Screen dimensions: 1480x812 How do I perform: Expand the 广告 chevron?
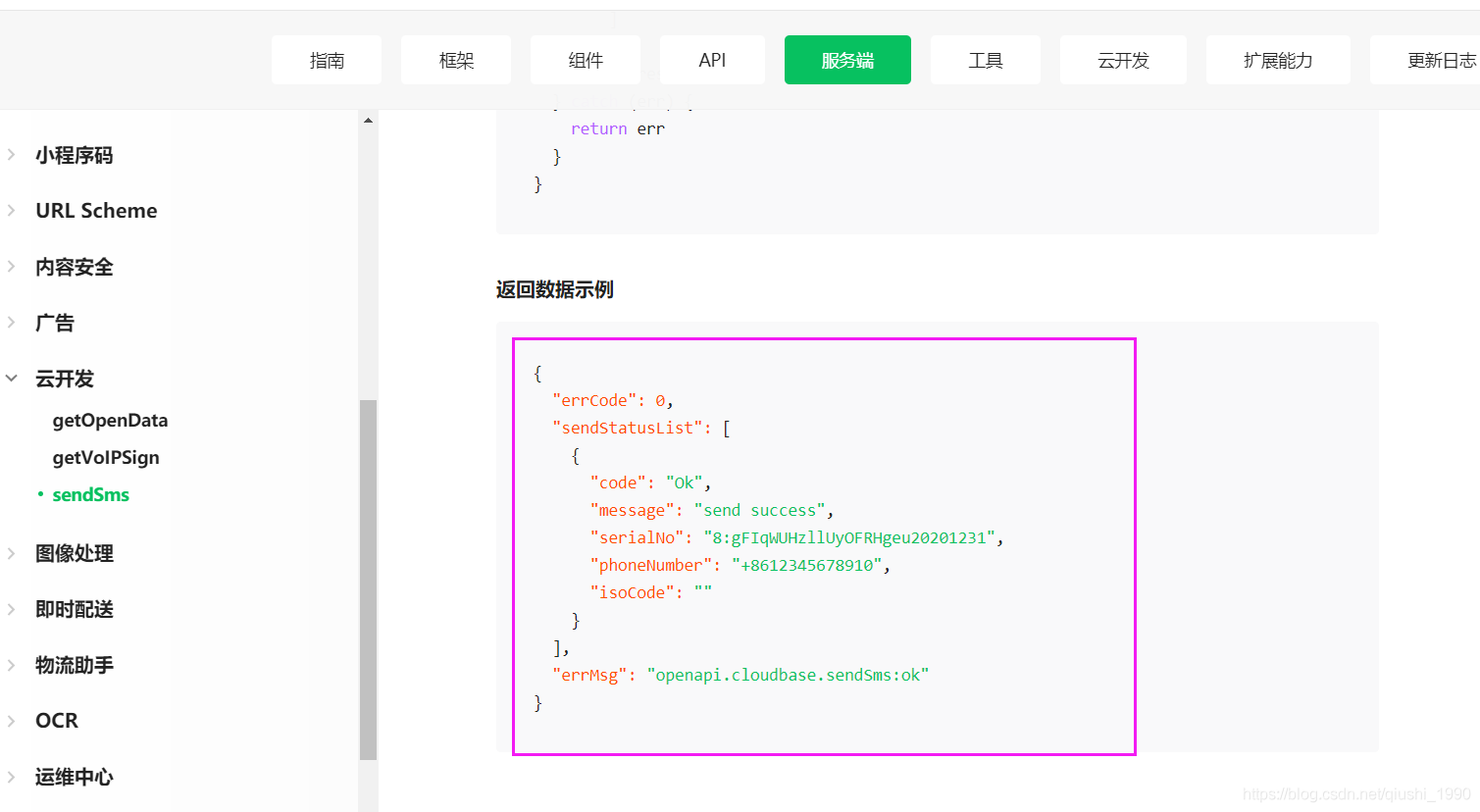click(12, 322)
